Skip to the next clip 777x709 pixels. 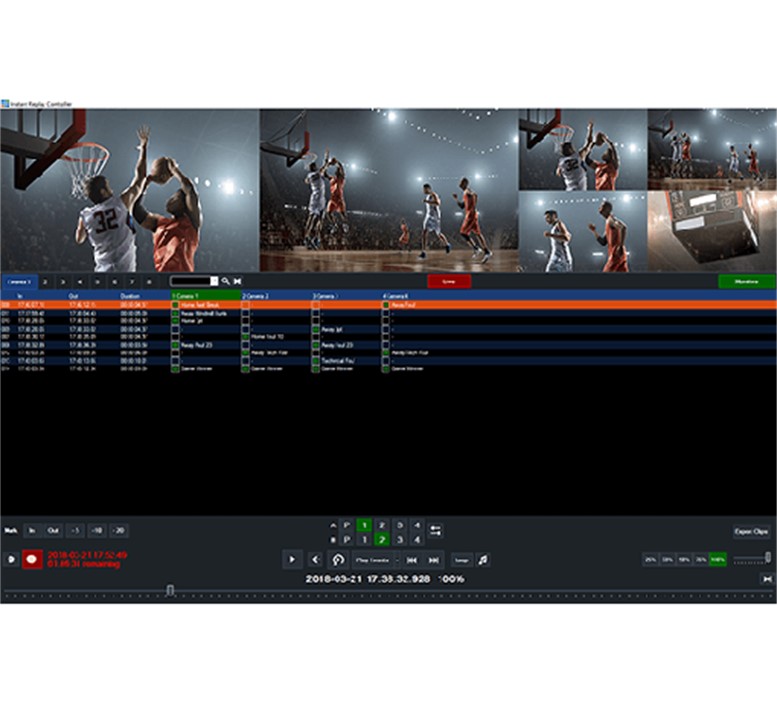(x=436, y=560)
